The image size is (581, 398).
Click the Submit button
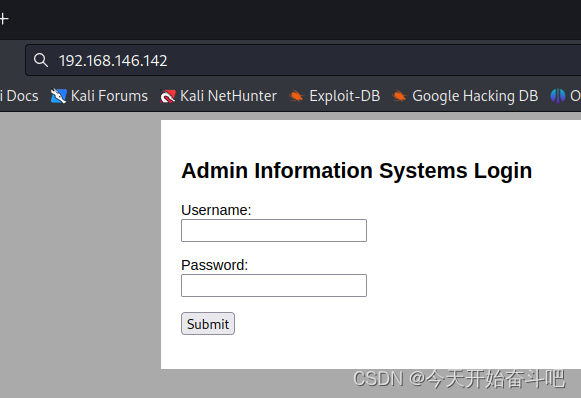(x=208, y=324)
